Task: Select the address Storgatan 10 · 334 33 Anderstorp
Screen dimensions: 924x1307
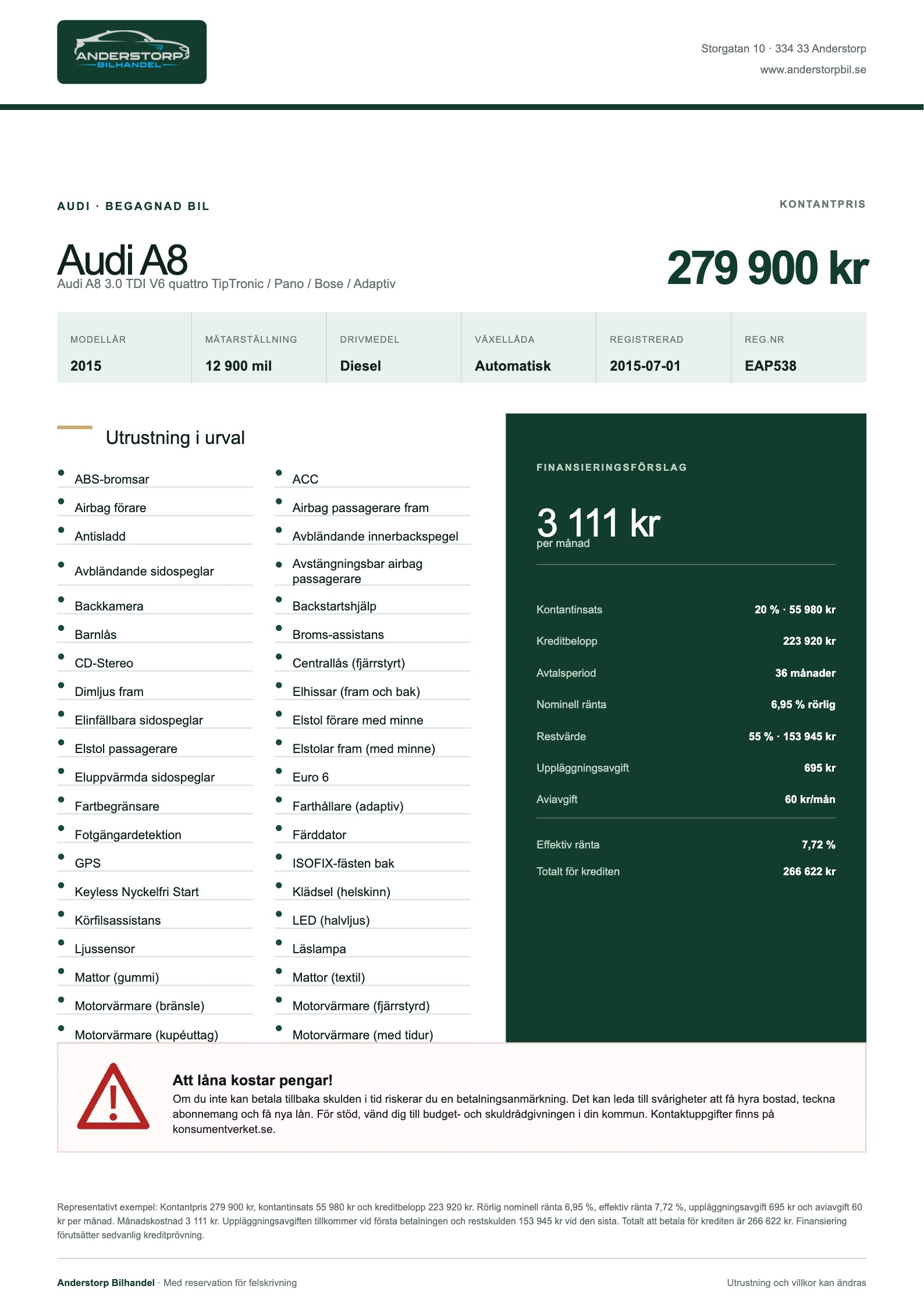Action: (x=783, y=49)
